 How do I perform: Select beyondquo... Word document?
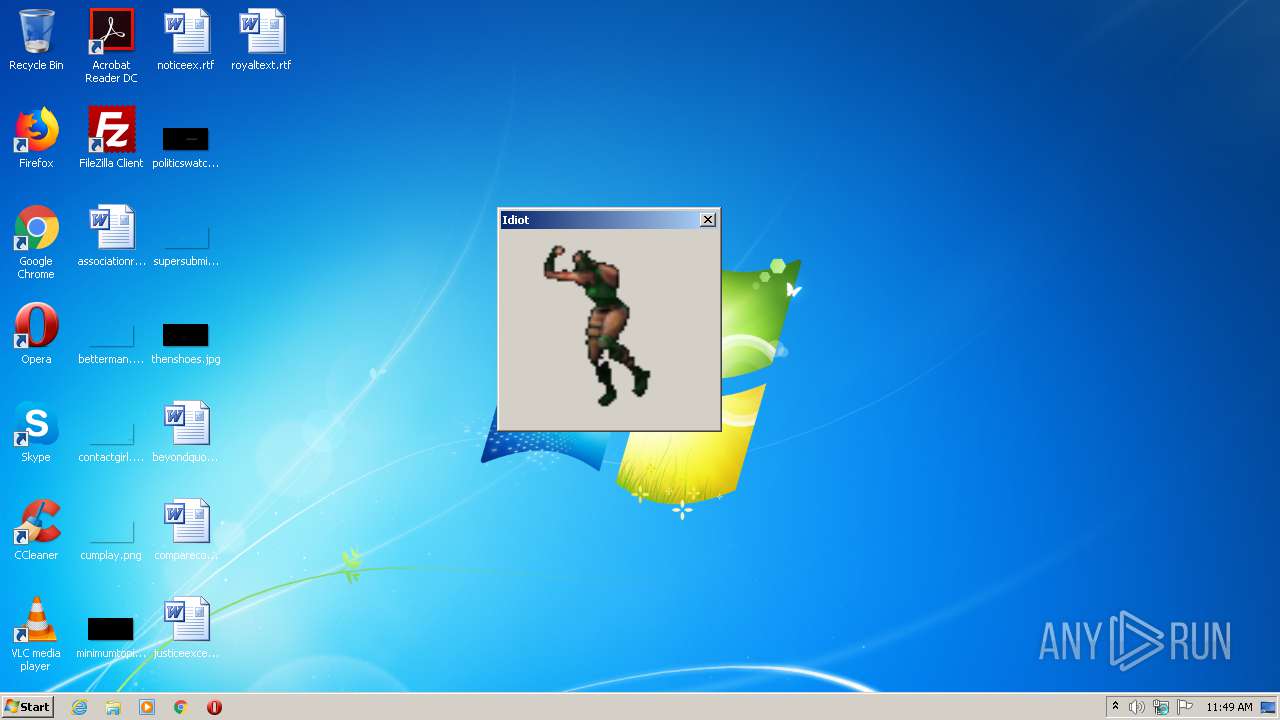coord(186,432)
